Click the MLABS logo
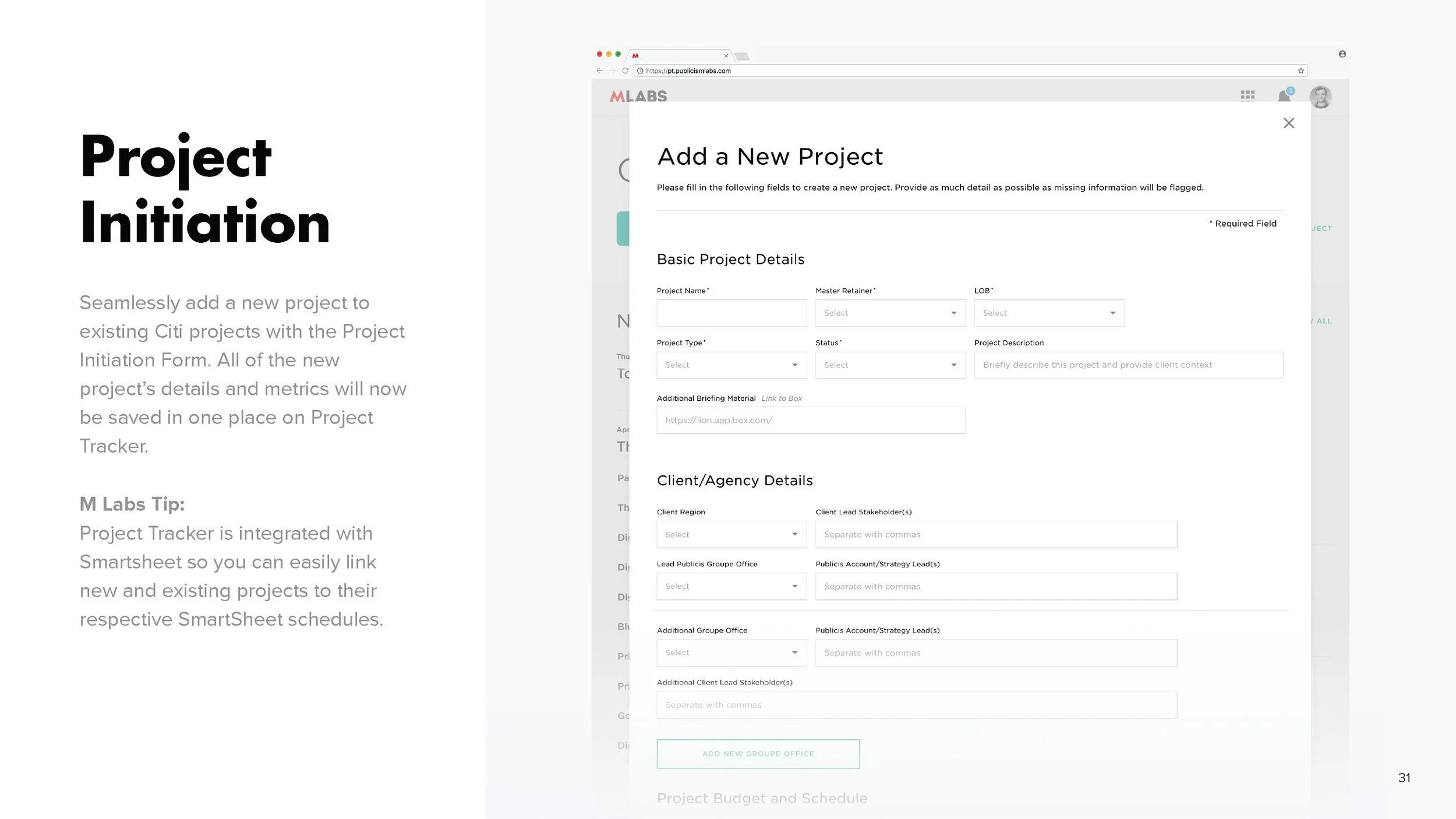The height and width of the screenshot is (819, 1456). click(638, 96)
